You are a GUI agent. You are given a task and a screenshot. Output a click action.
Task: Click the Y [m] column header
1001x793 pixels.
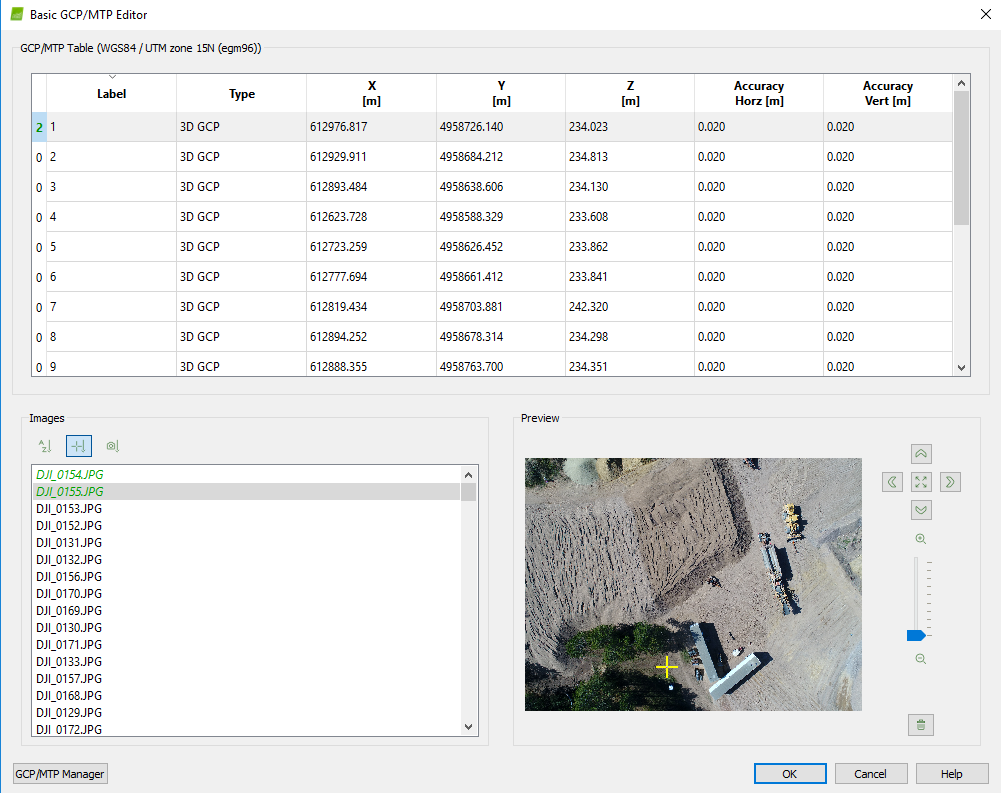click(x=501, y=93)
